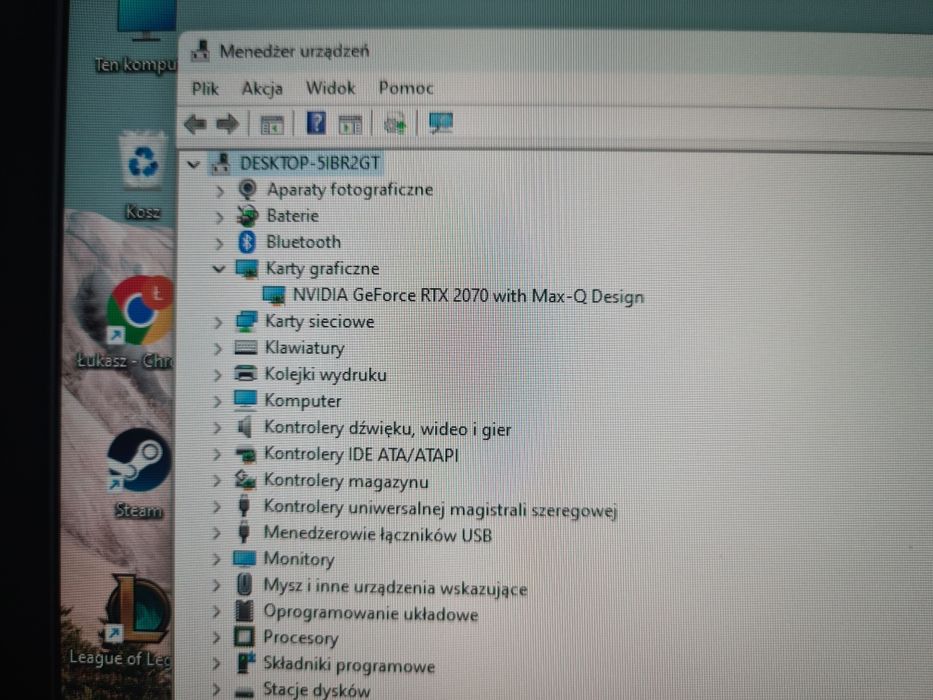Select DESKTOP-5IBR2GT computer name
This screenshot has width=933, height=700.
[309, 163]
